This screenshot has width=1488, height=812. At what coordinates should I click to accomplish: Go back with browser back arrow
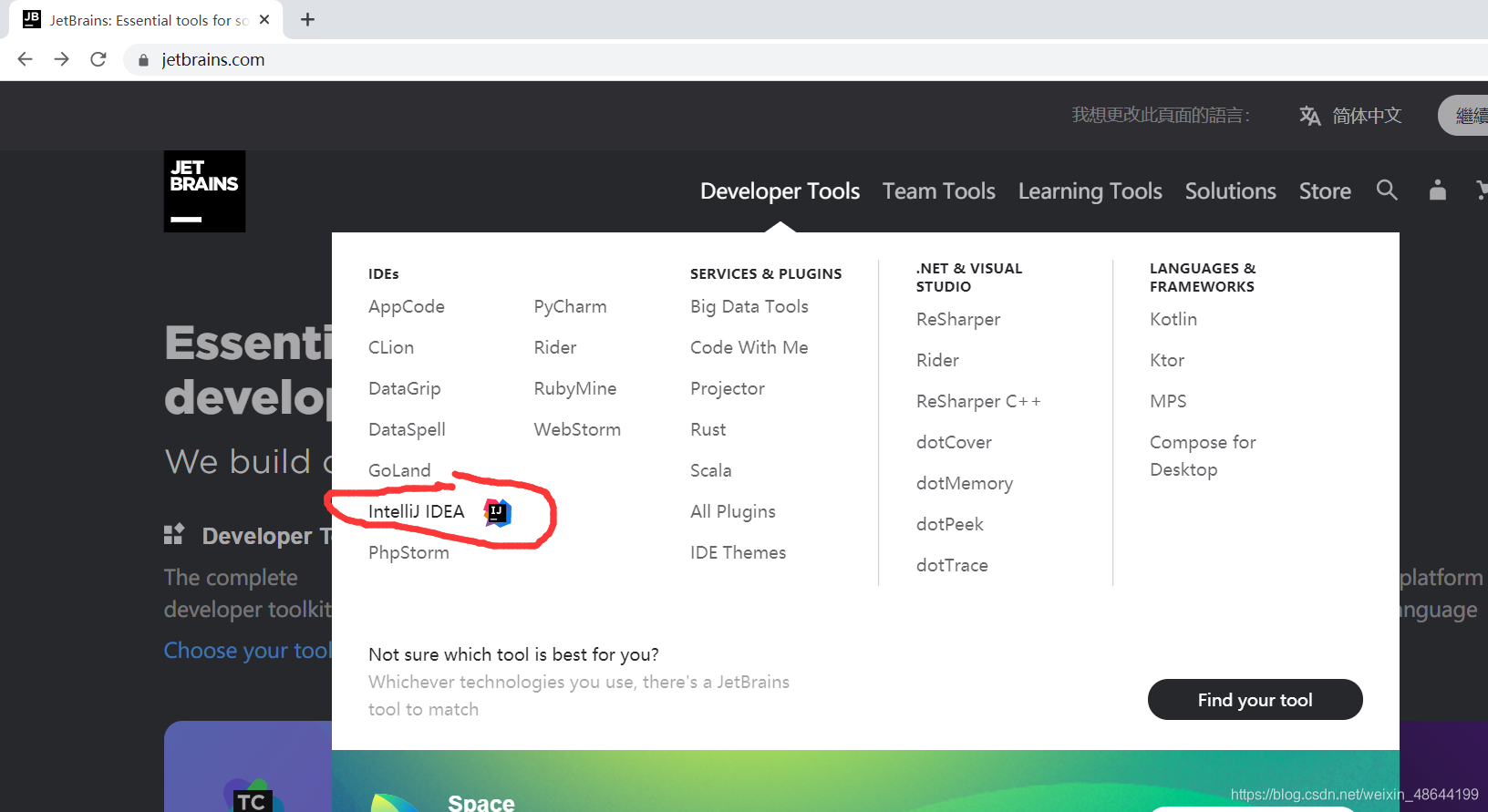click(x=25, y=59)
